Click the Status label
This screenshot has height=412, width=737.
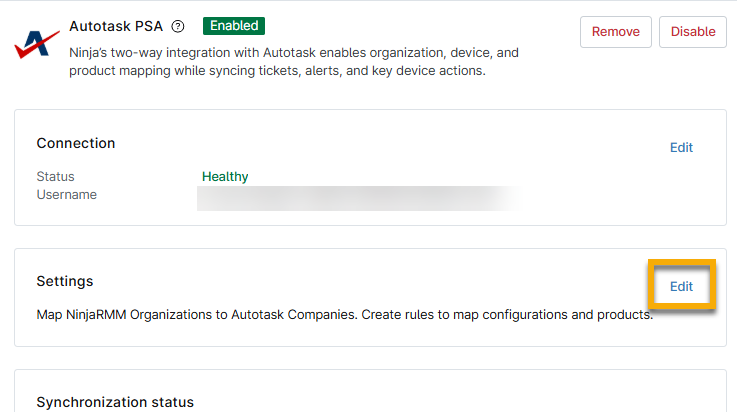tap(55, 177)
